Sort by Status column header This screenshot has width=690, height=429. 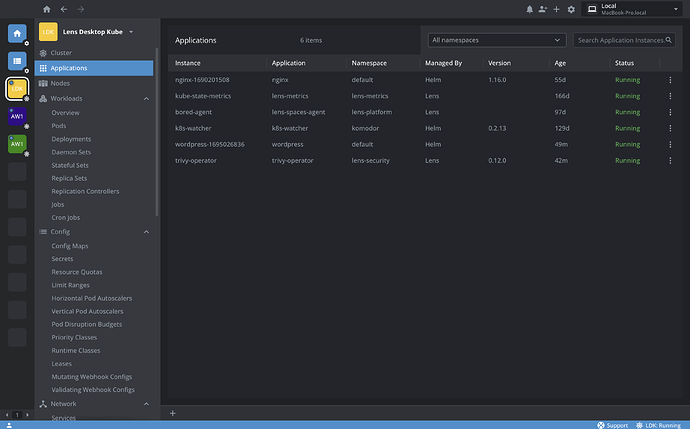pos(624,63)
